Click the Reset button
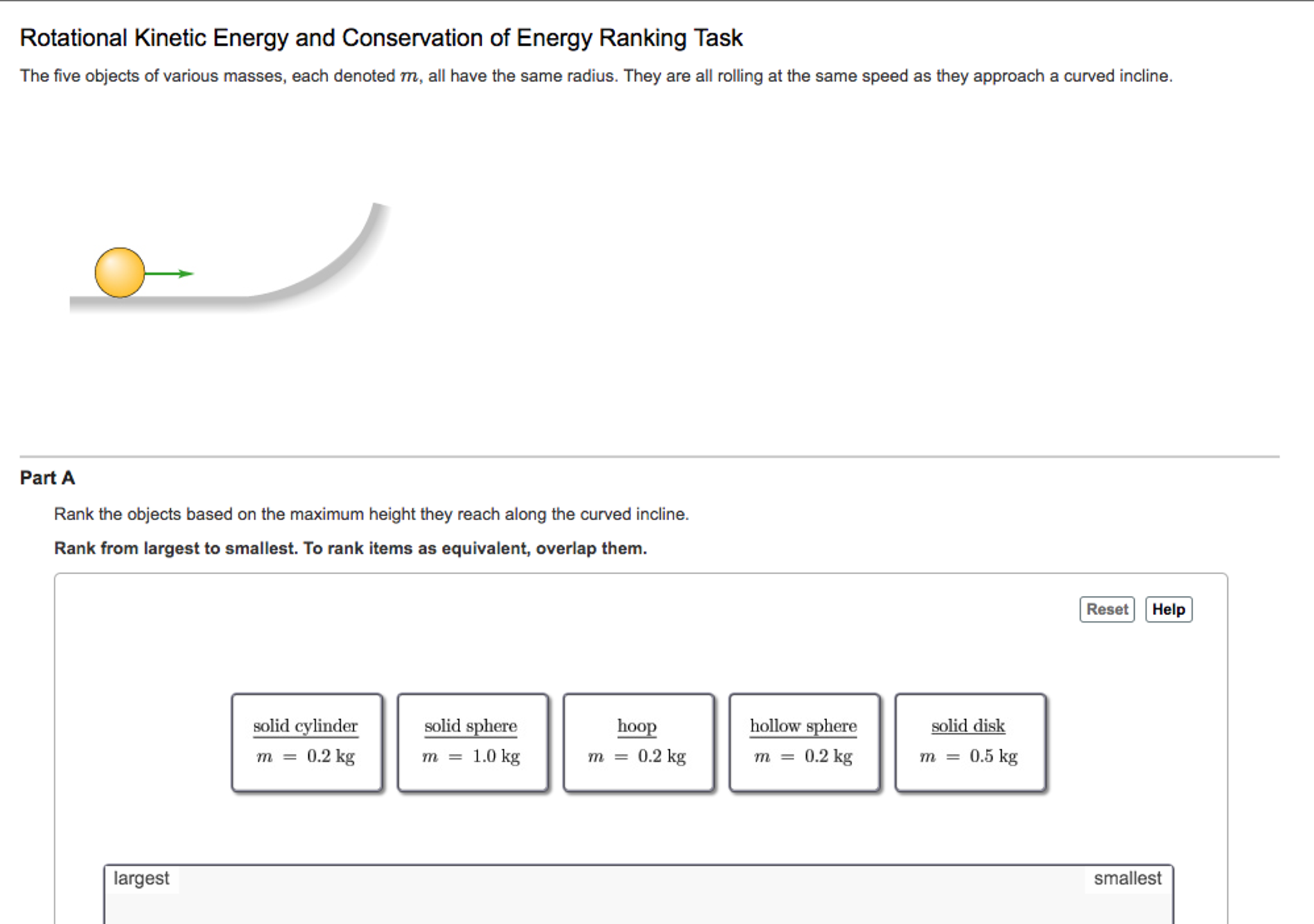 point(1107,609)
